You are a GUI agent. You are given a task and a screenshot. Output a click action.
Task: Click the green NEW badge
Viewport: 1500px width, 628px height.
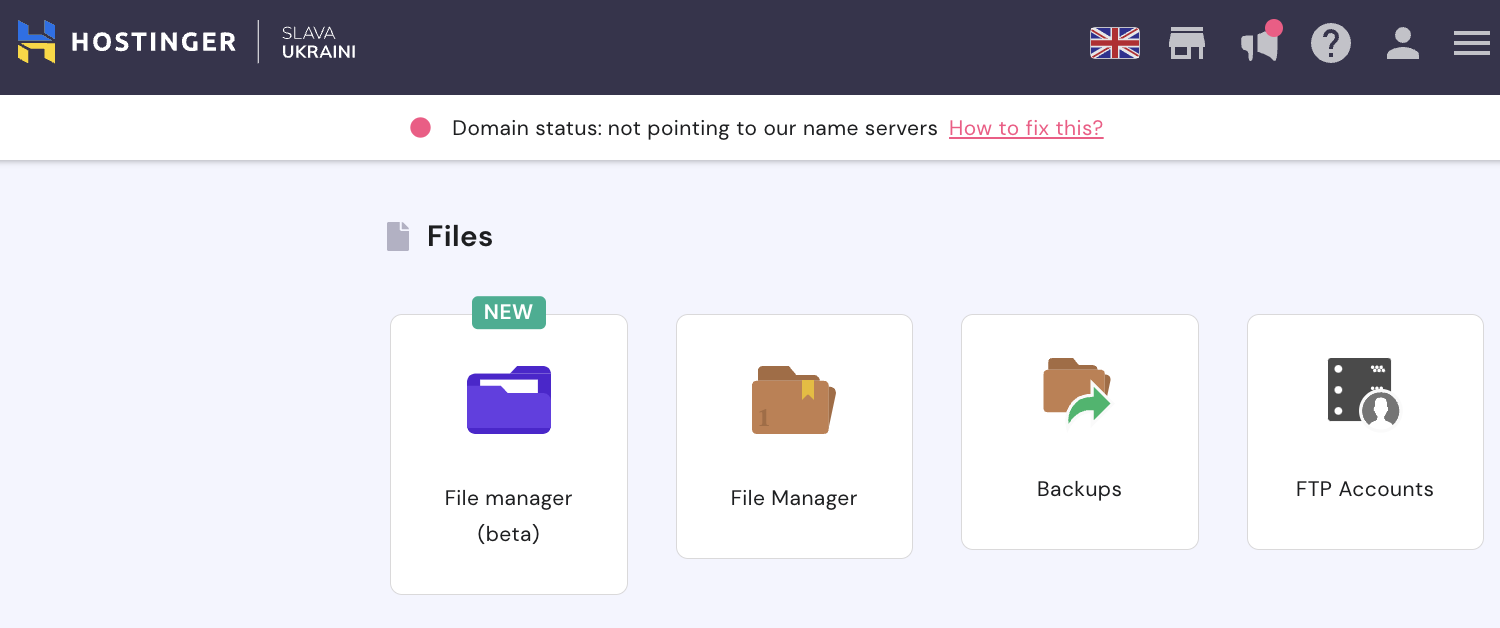coord(508,312)
